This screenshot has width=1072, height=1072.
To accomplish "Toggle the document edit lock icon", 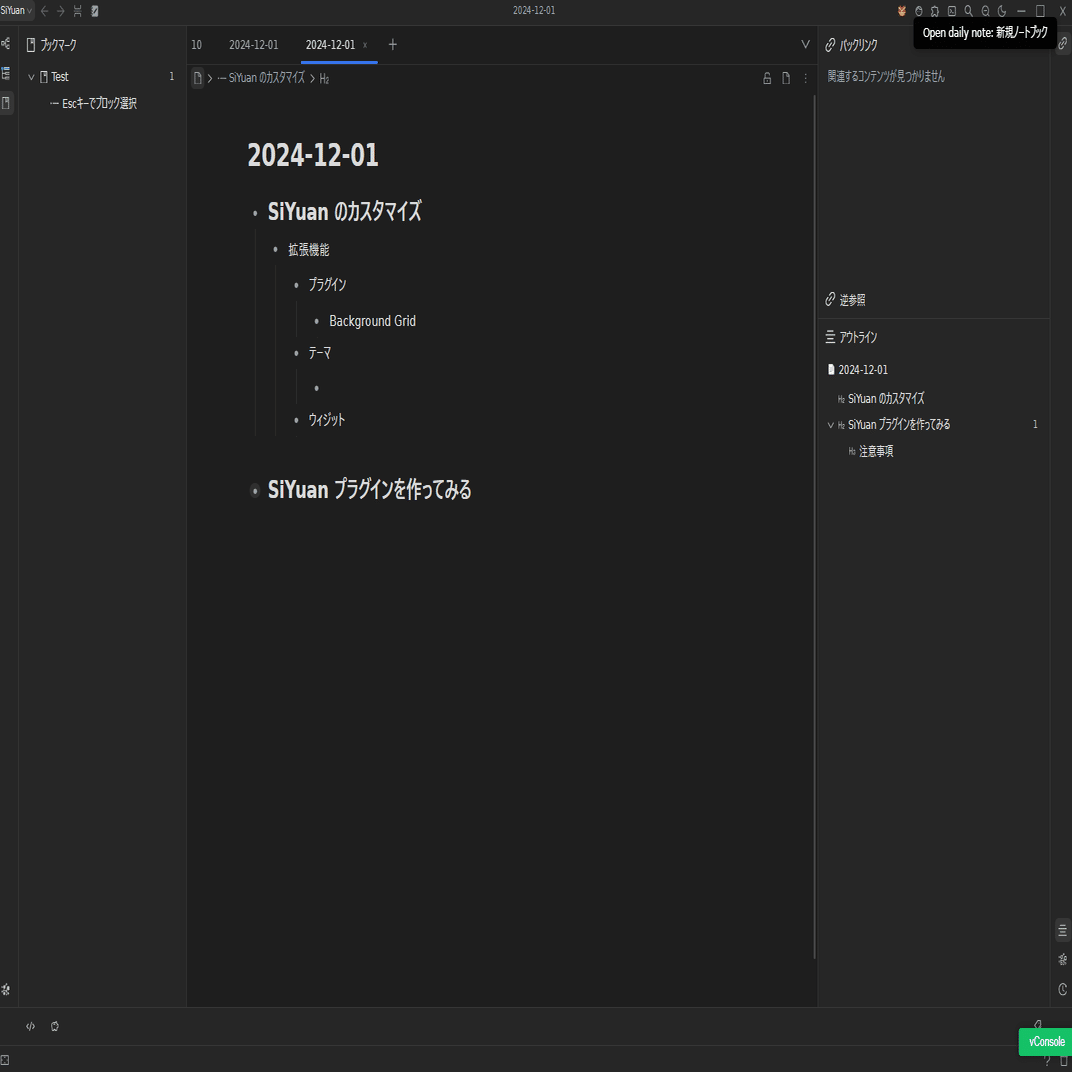I will point(767,79).
